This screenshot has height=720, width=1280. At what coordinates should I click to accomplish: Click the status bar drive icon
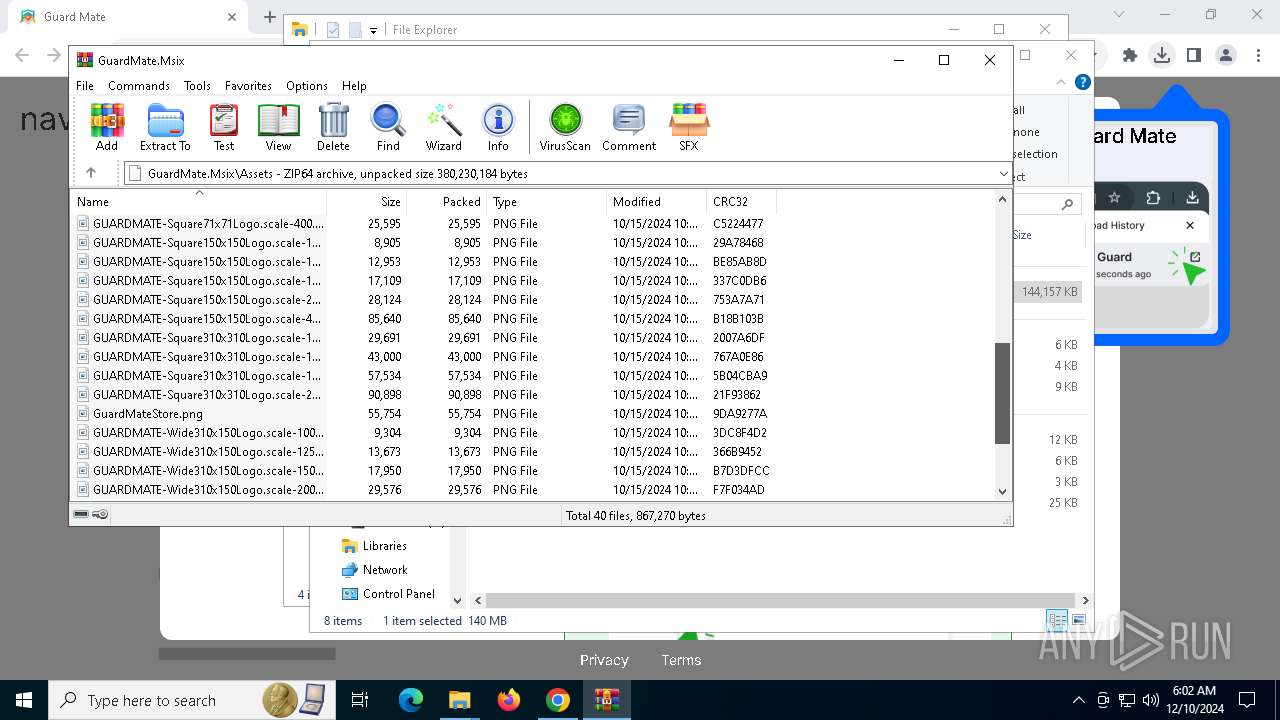pos(81,514)
